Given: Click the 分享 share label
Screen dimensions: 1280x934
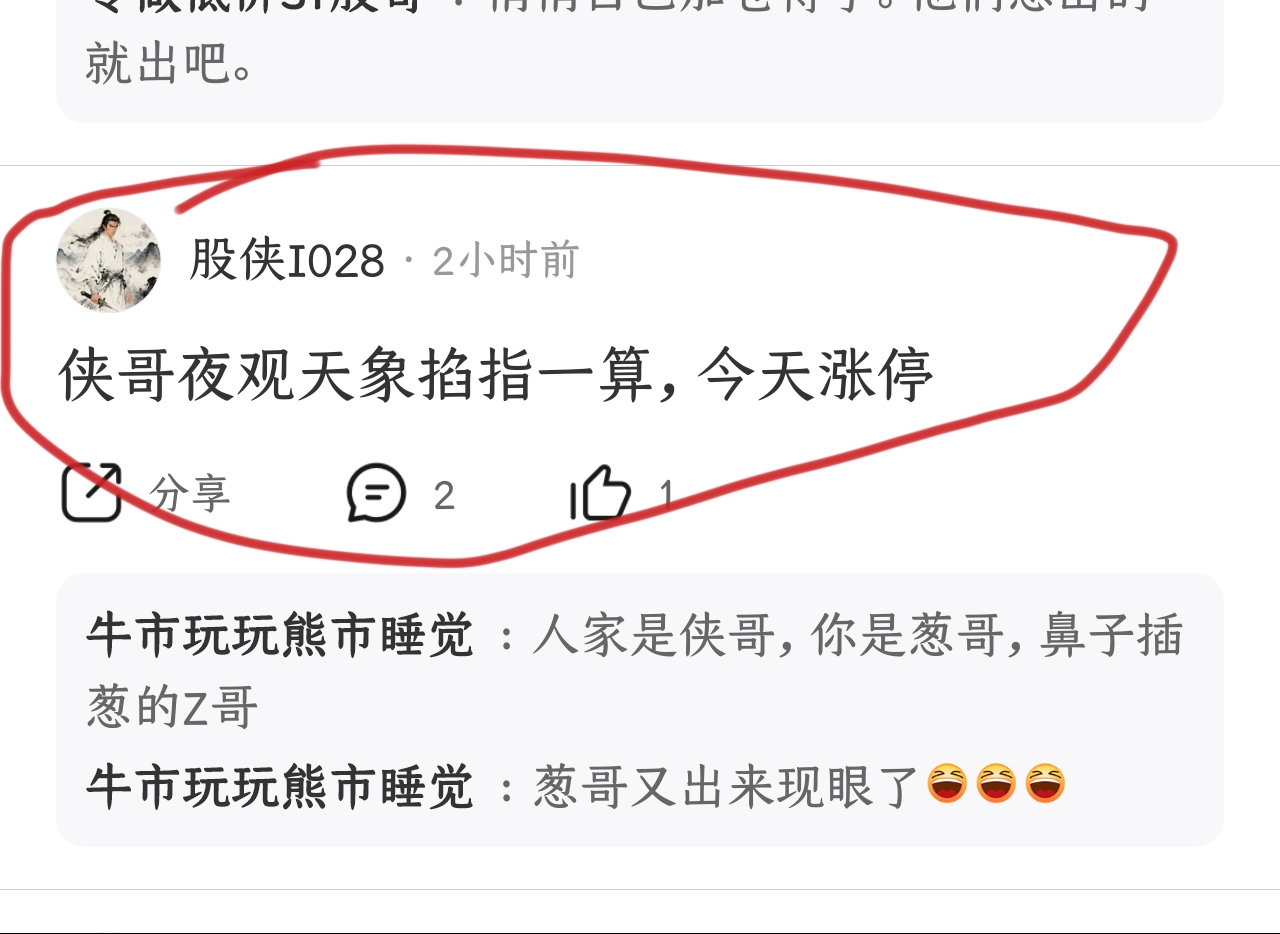Looking at the screenshot, I should [190, 494].
